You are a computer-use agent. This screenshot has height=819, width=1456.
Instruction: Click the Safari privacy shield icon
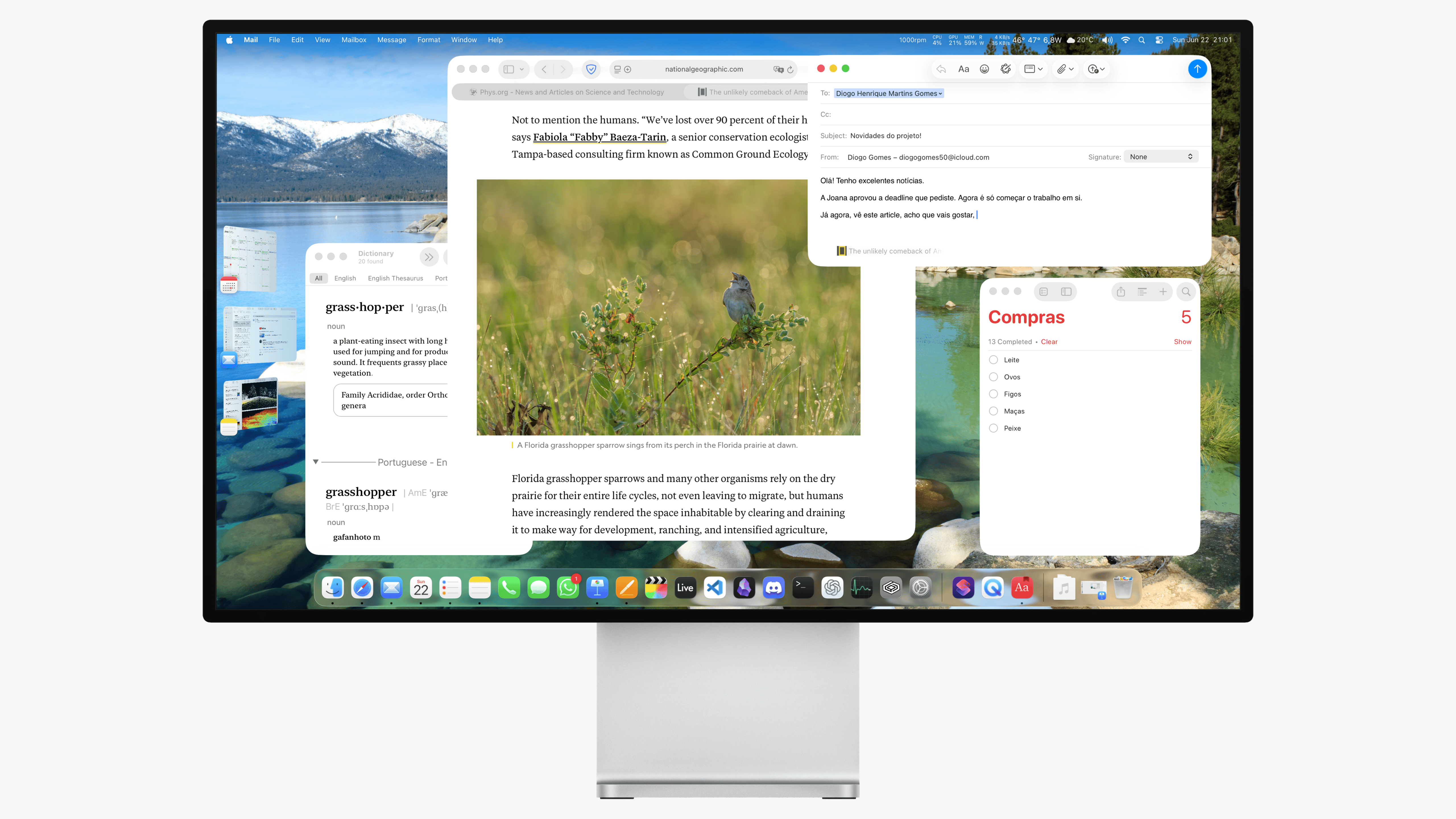[591, 69]
